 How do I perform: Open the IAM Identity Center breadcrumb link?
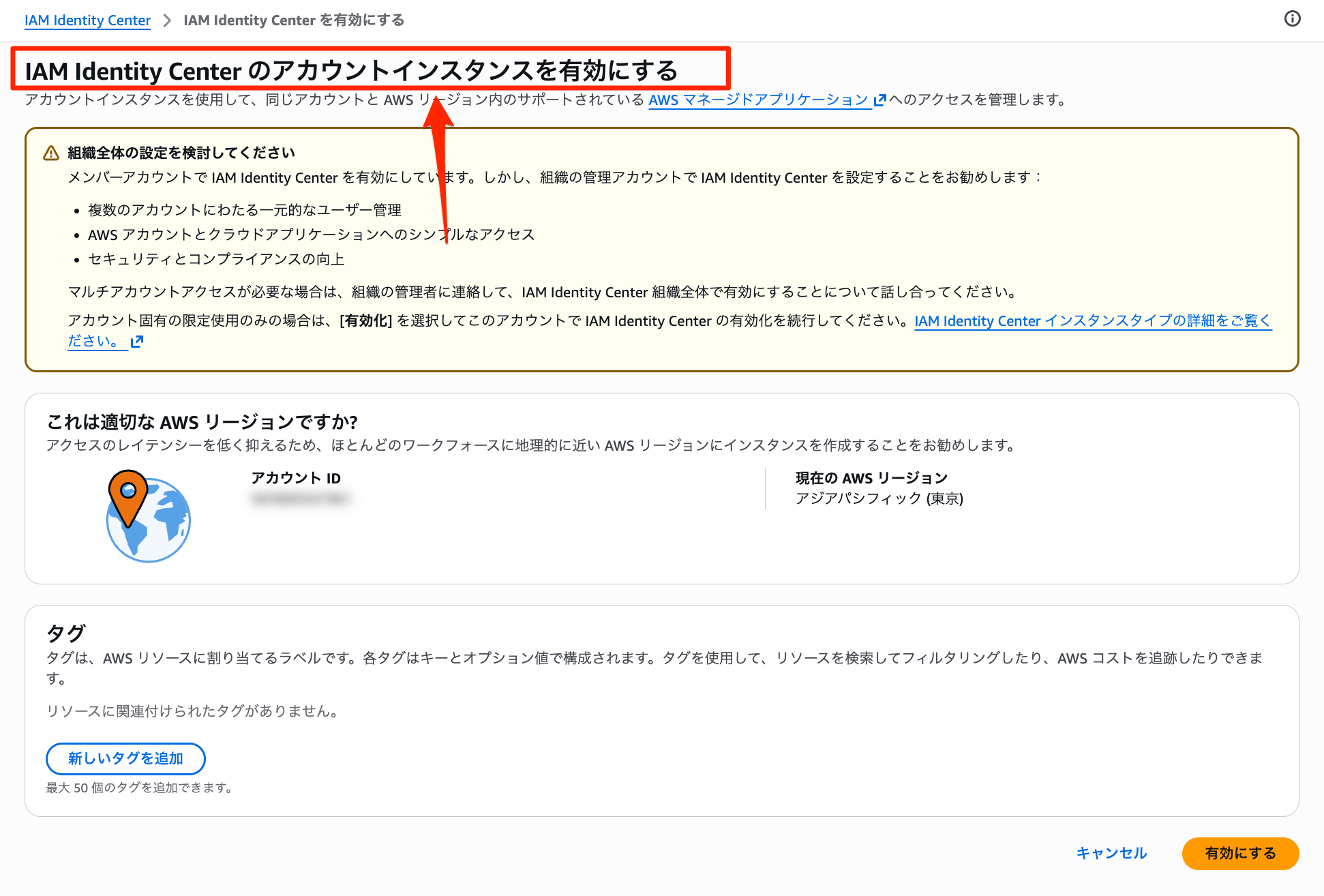(x=87, y=20)
